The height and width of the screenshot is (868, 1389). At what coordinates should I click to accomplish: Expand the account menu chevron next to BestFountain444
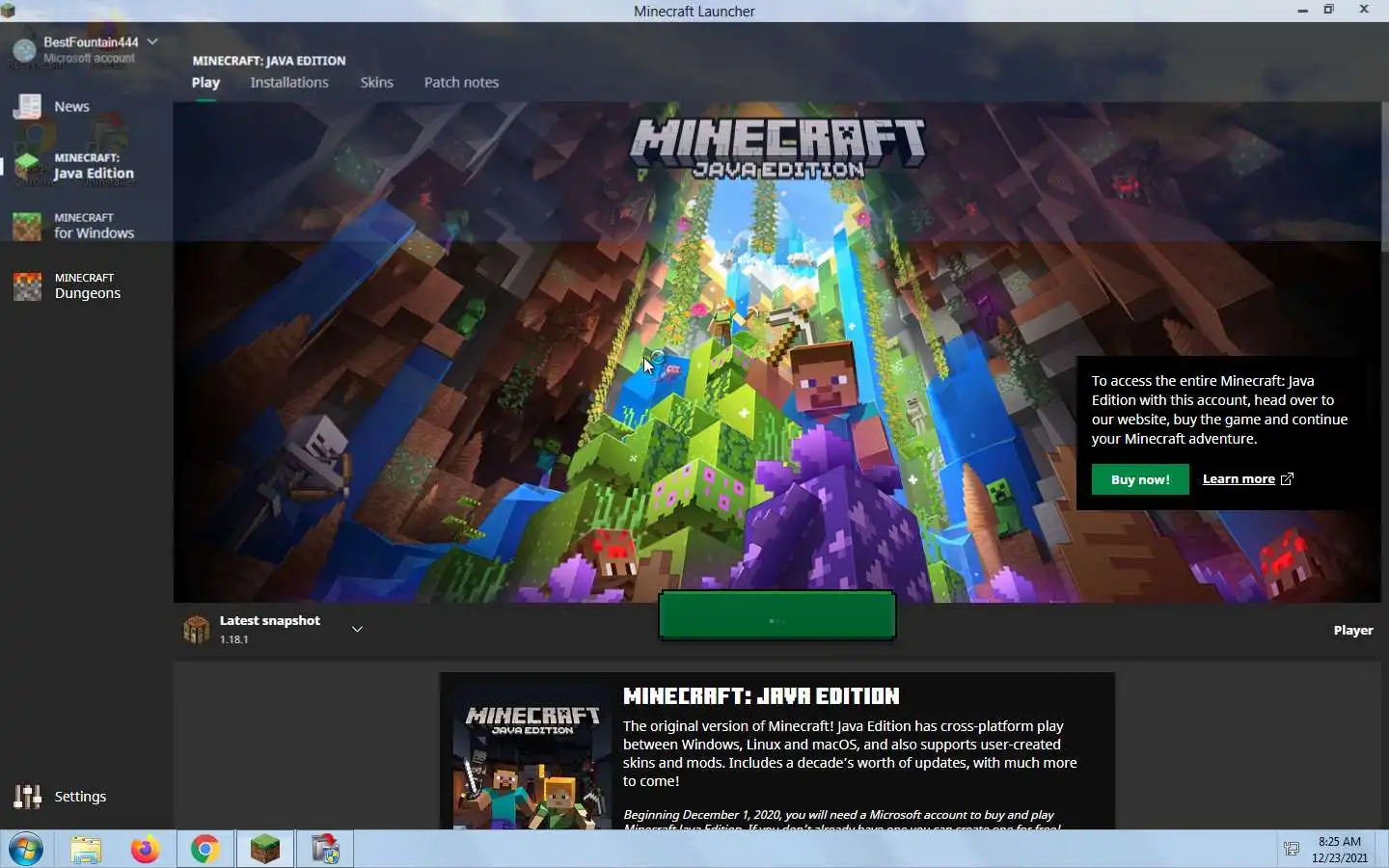click(x=152, y=41)
